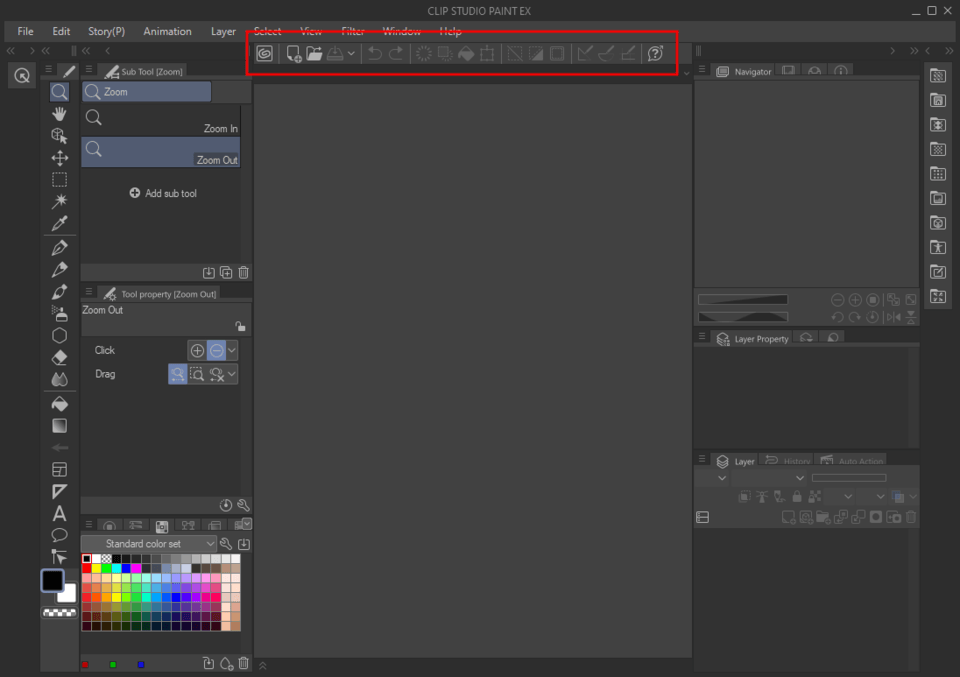960x677 pixels.
Task: Toggle the Lock Layer icon in the Layer panel
Action: (797, 496)
